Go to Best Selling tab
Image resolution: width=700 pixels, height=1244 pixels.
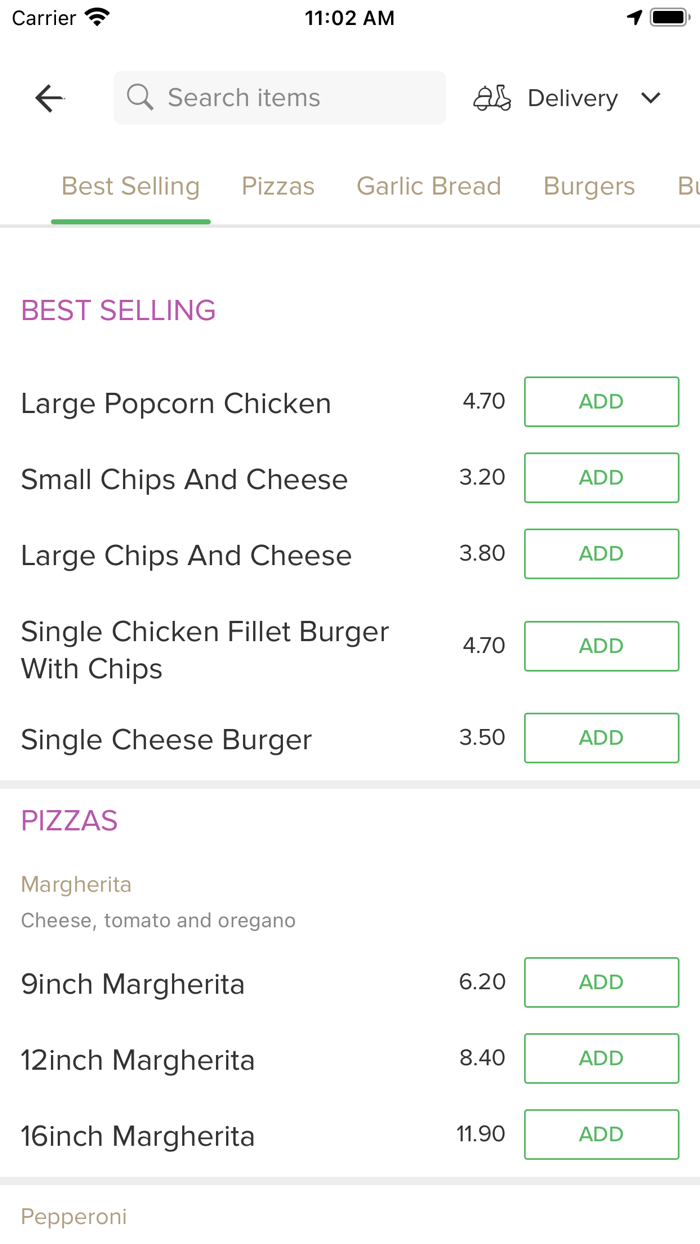point(131,186)
